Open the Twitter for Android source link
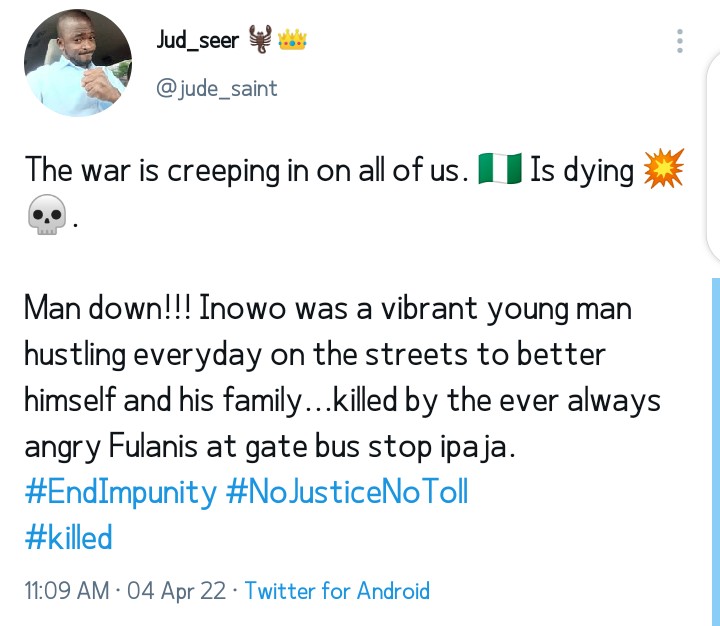The image size is (720, 626). 337,591
